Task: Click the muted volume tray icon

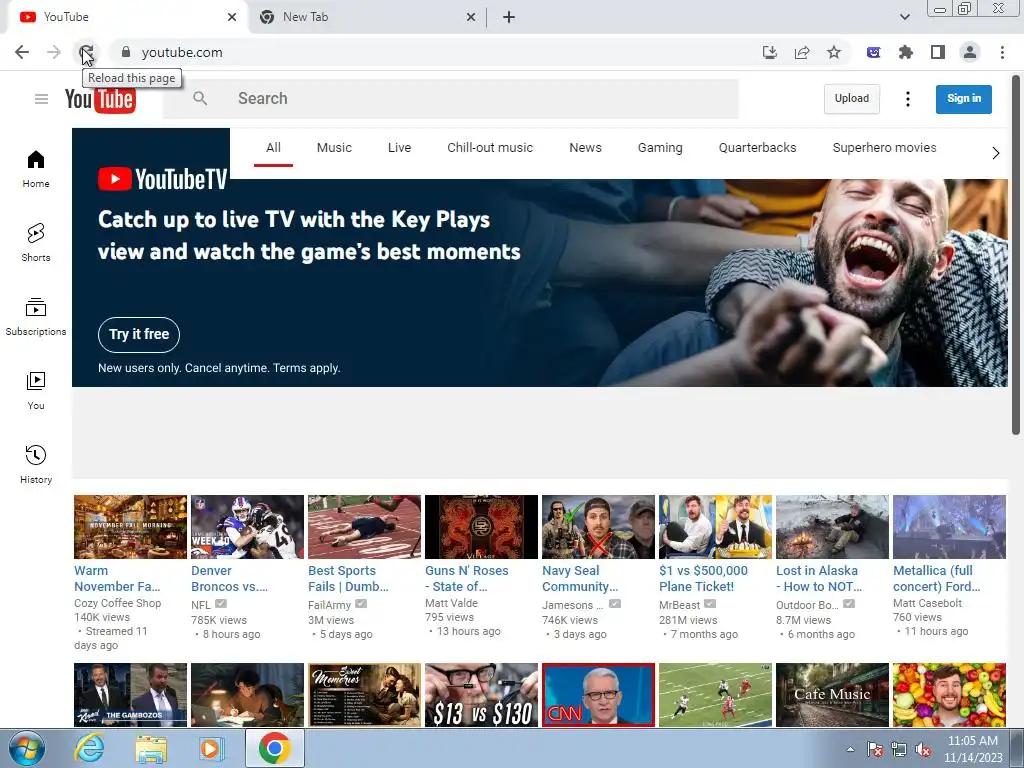Action: (923, 749)
